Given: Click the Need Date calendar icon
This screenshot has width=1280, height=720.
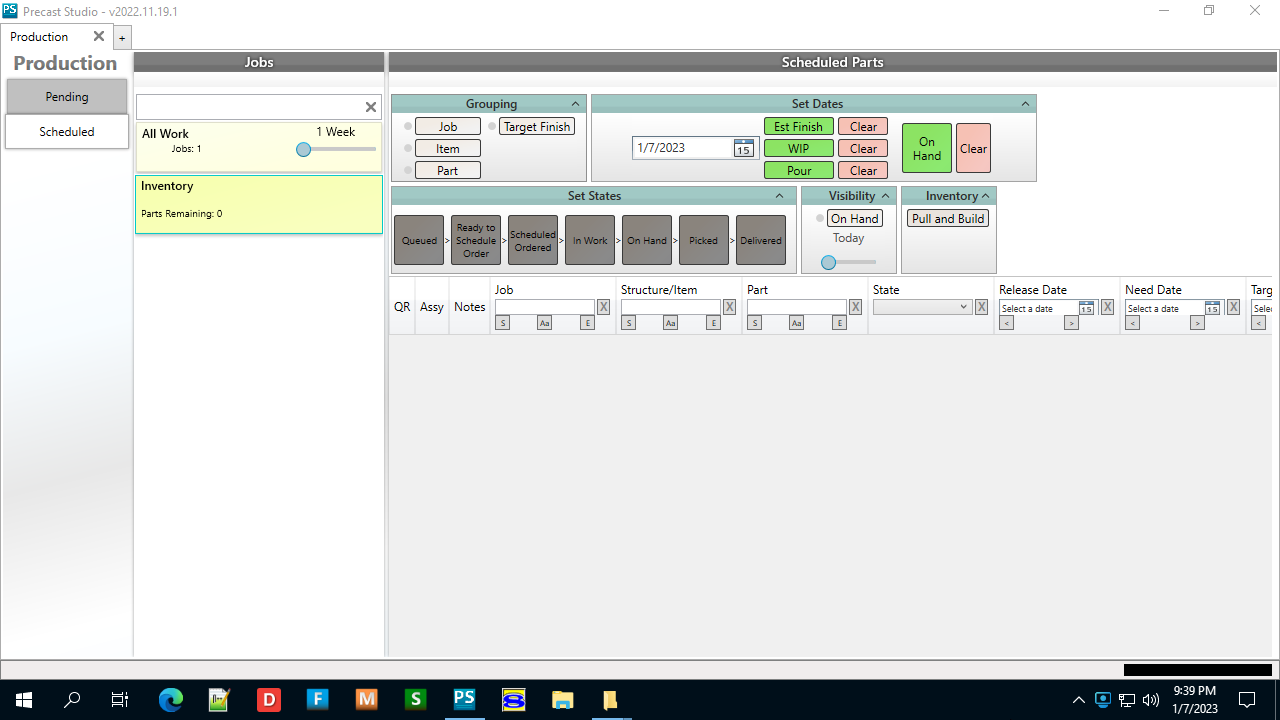Looking at the screenshot, I should (x=1212, y=308).
